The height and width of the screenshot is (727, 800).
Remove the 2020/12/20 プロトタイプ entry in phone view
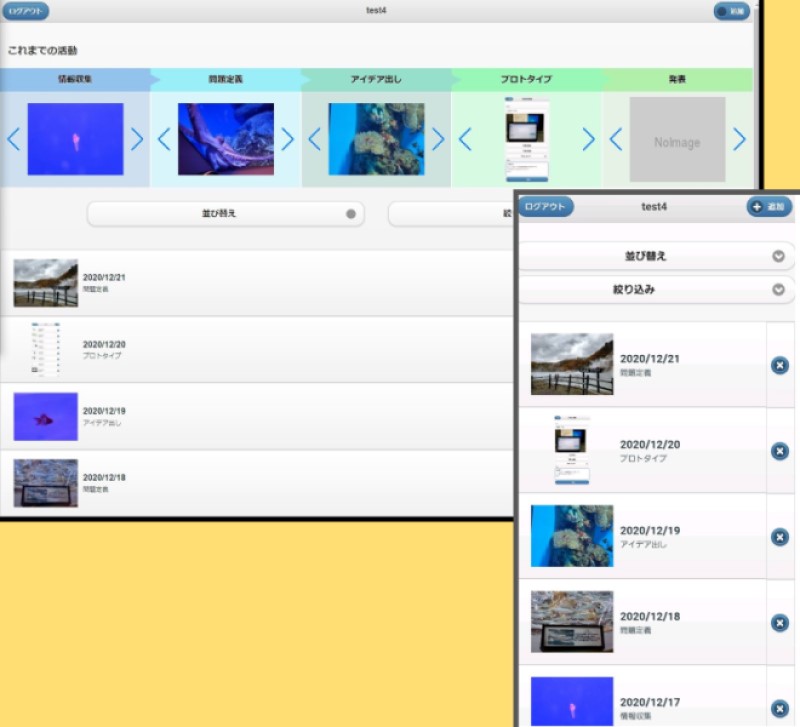click(780, 451)
